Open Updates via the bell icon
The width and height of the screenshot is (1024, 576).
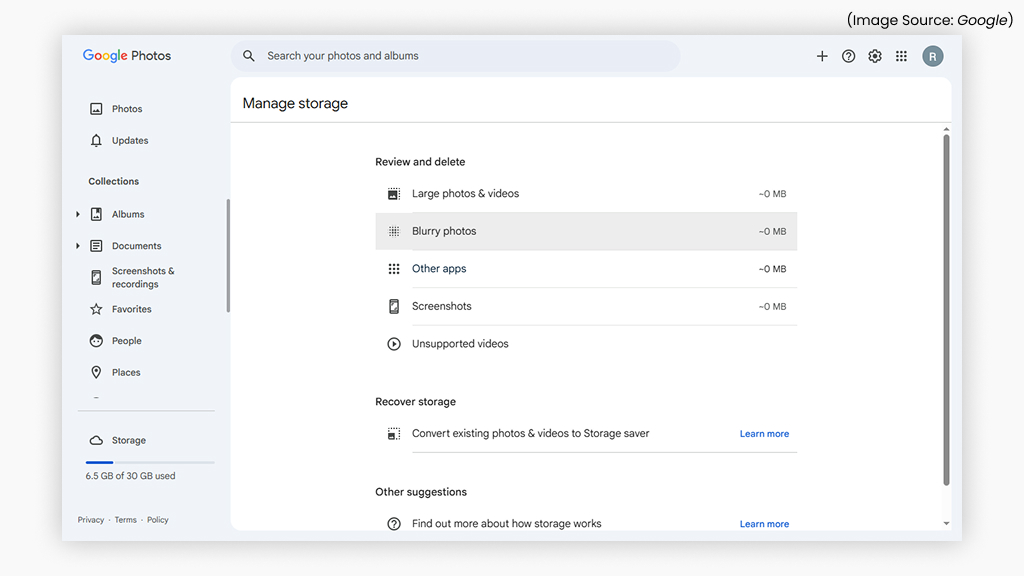click(96, 140)
